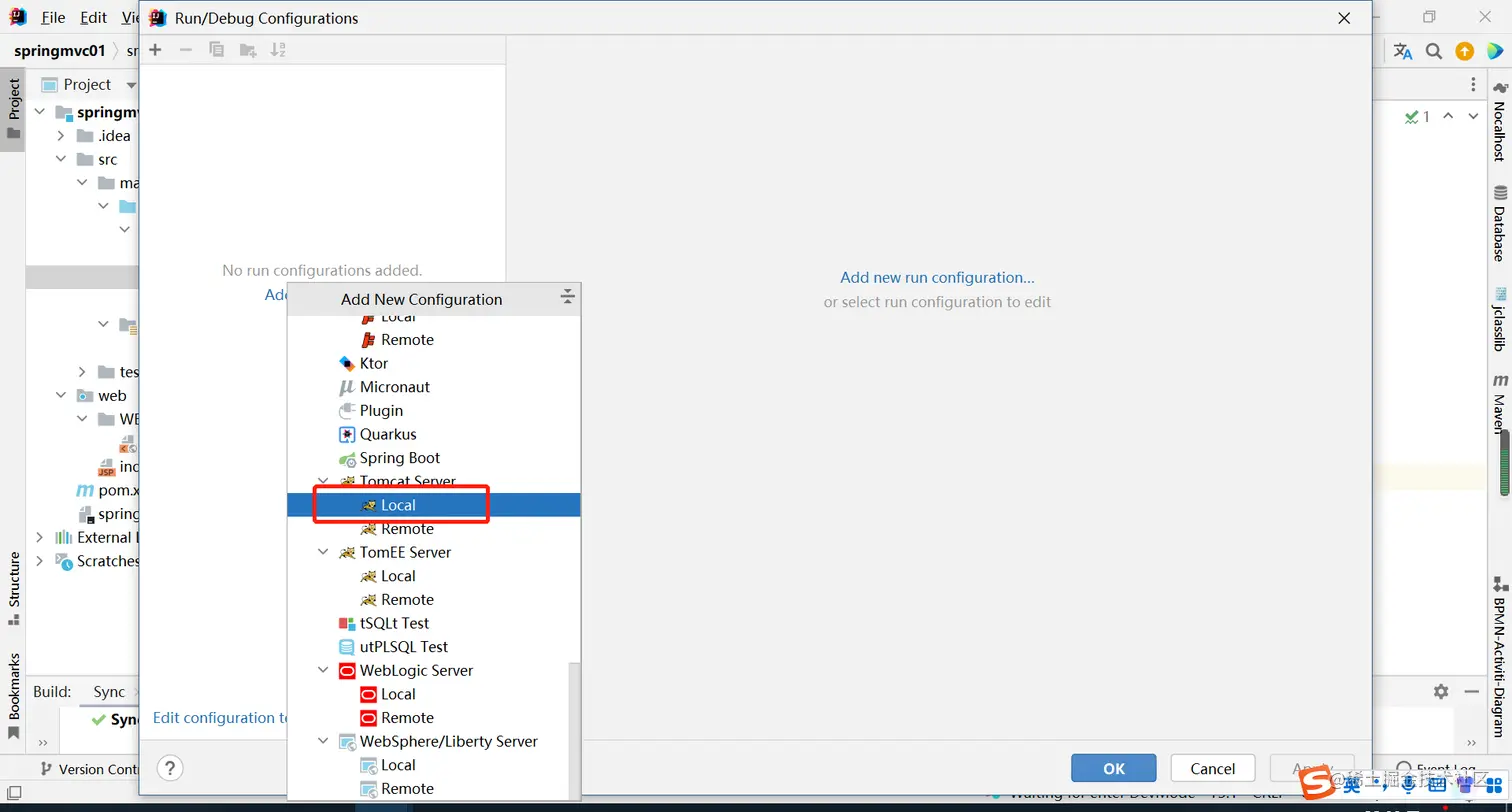
Task: Collapse the WebLogic Server group
Action: (323, 670)
